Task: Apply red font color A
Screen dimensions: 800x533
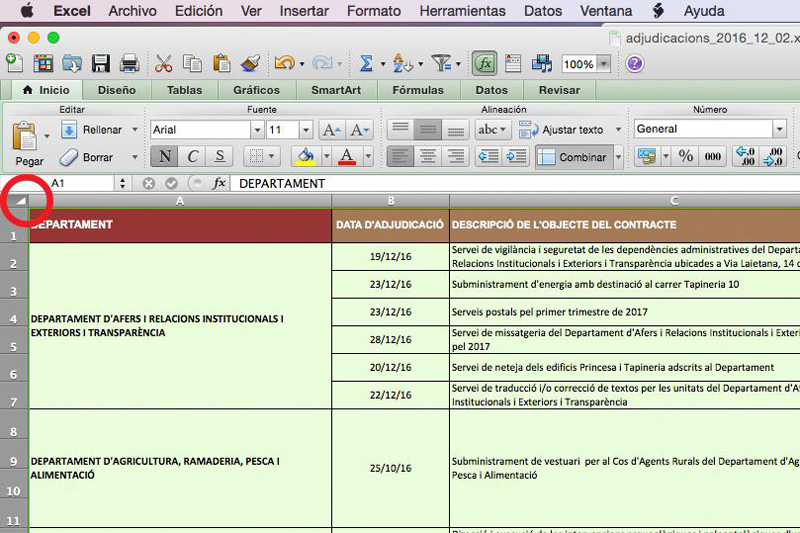Action: (347, 156)
